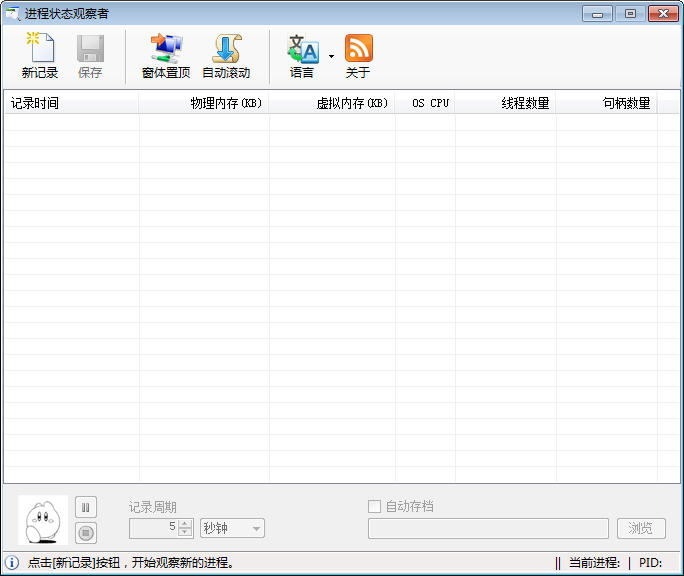Sort by 物理内存(KB) column header
The image size is (684, 576).
204,103
